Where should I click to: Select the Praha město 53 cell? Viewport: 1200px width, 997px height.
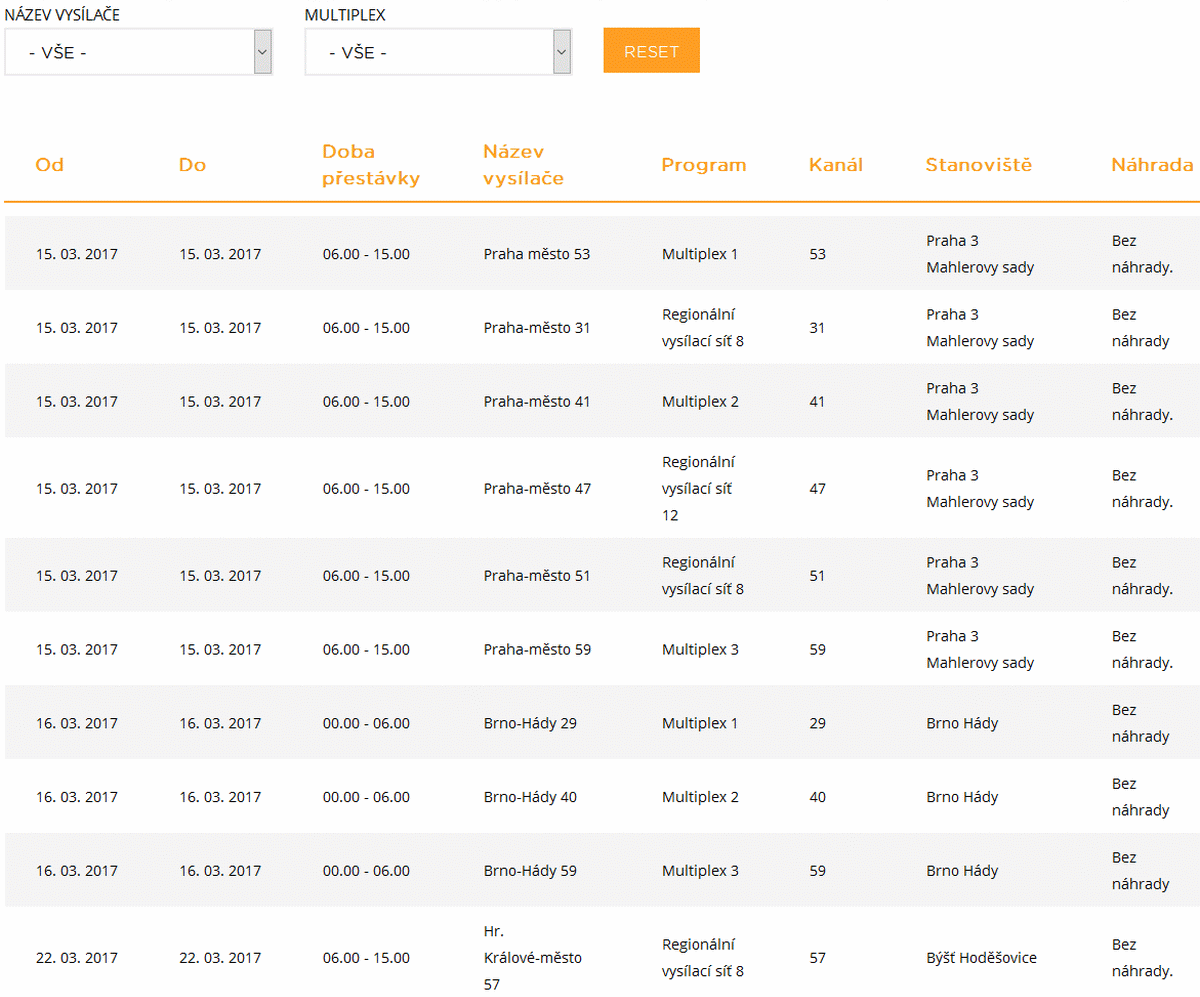(537, 254)
